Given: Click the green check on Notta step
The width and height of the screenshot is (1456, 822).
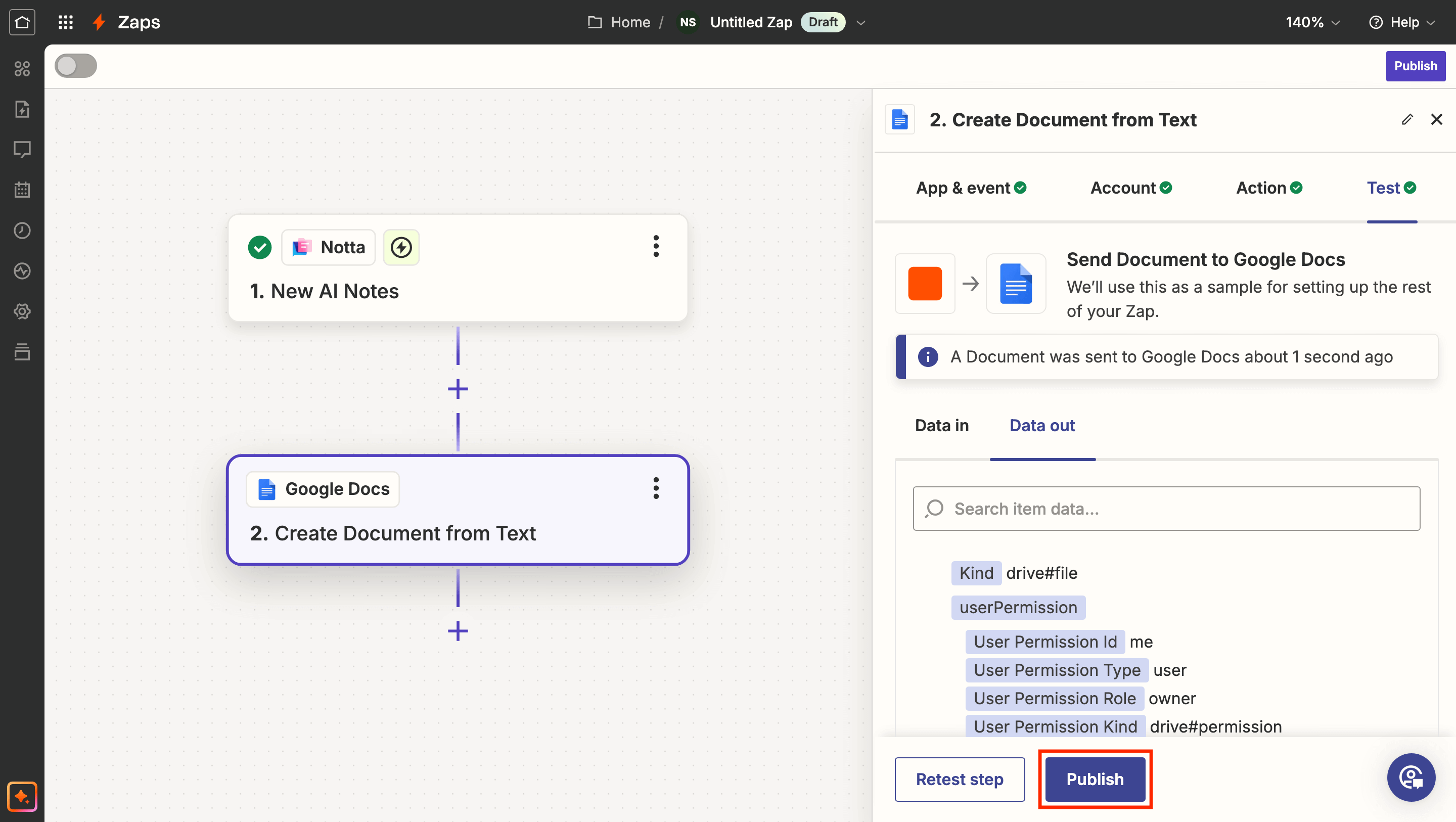Looking at the screenshot, I should coord(260,247).
